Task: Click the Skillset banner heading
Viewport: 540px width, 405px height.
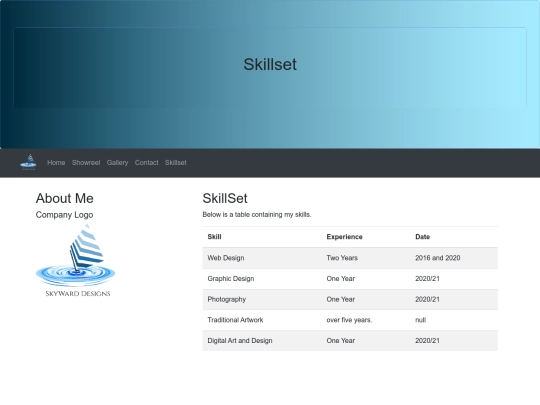Action: (270, 64)
